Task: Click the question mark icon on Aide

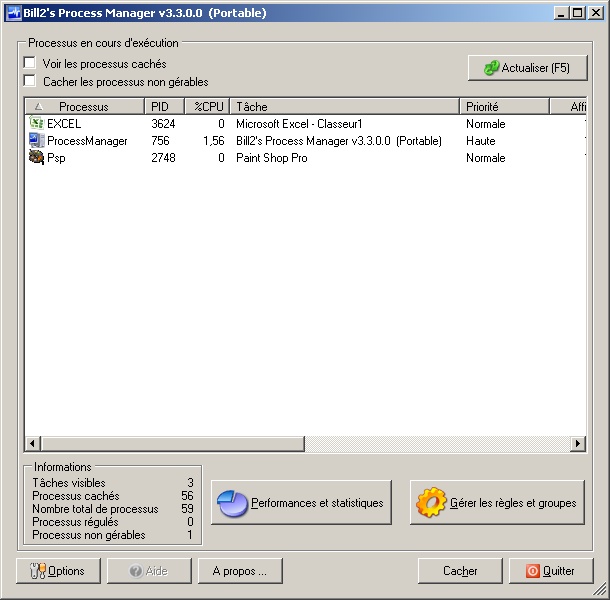Action: coord(136,571)
